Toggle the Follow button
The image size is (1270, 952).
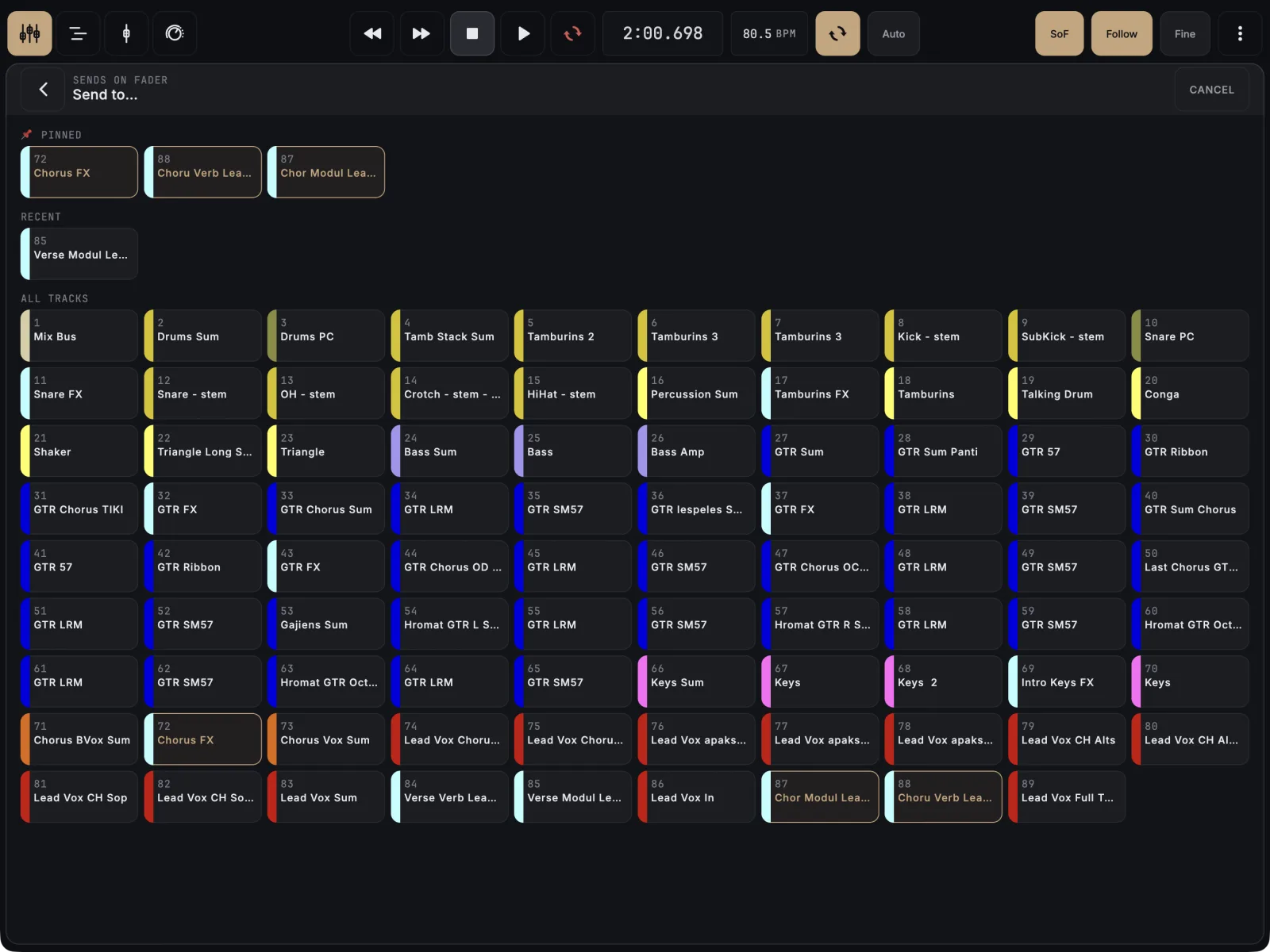coord(1122,33)
